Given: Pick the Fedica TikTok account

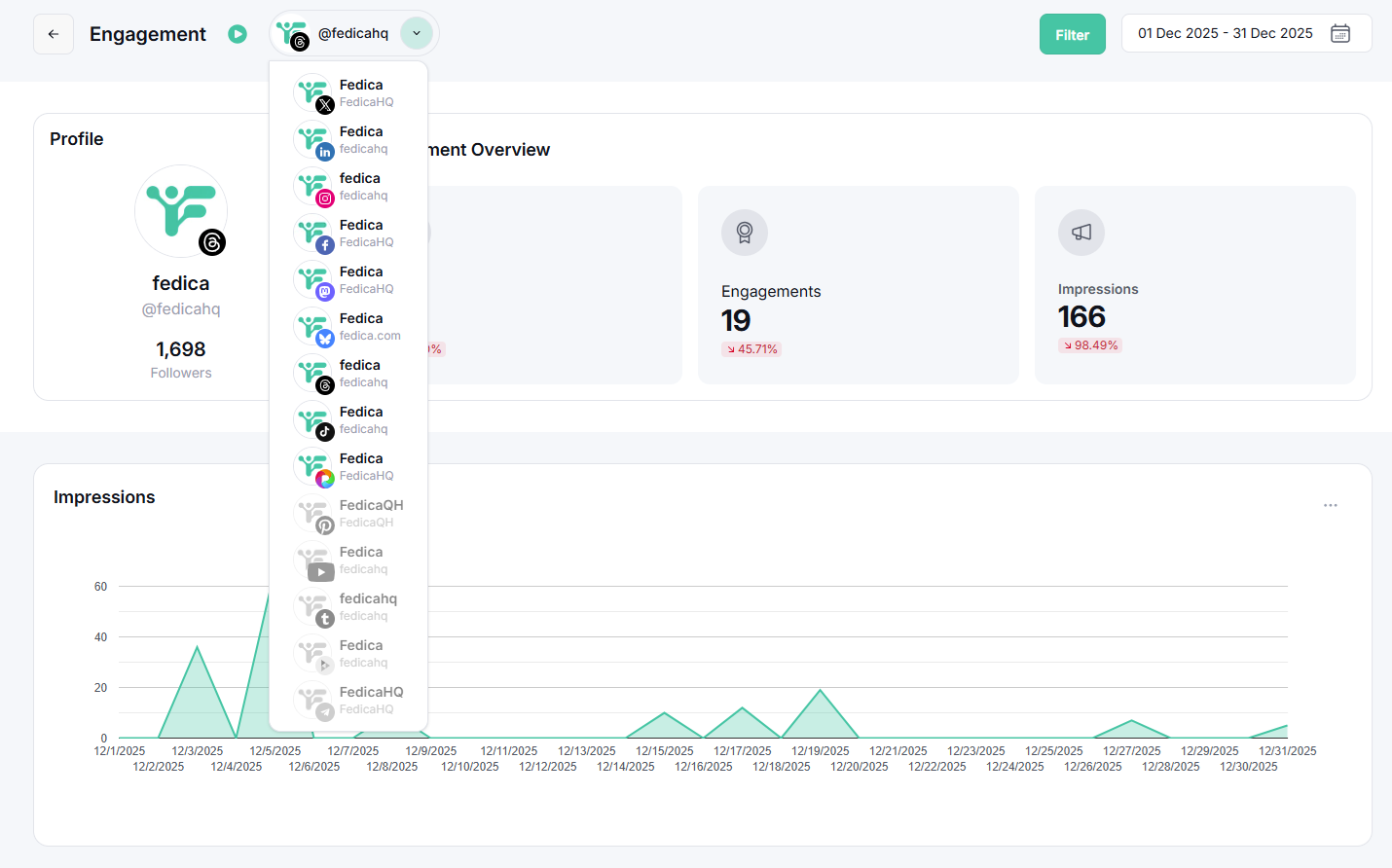Looking at the screenshot, I should [x=348, y=420].
